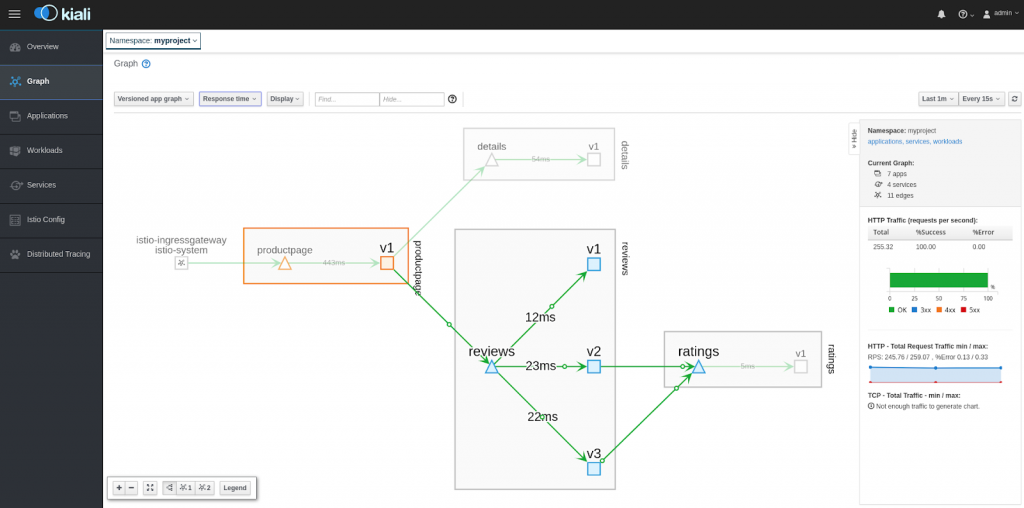Click the fit-to-screen graph icon

point(150,488)
